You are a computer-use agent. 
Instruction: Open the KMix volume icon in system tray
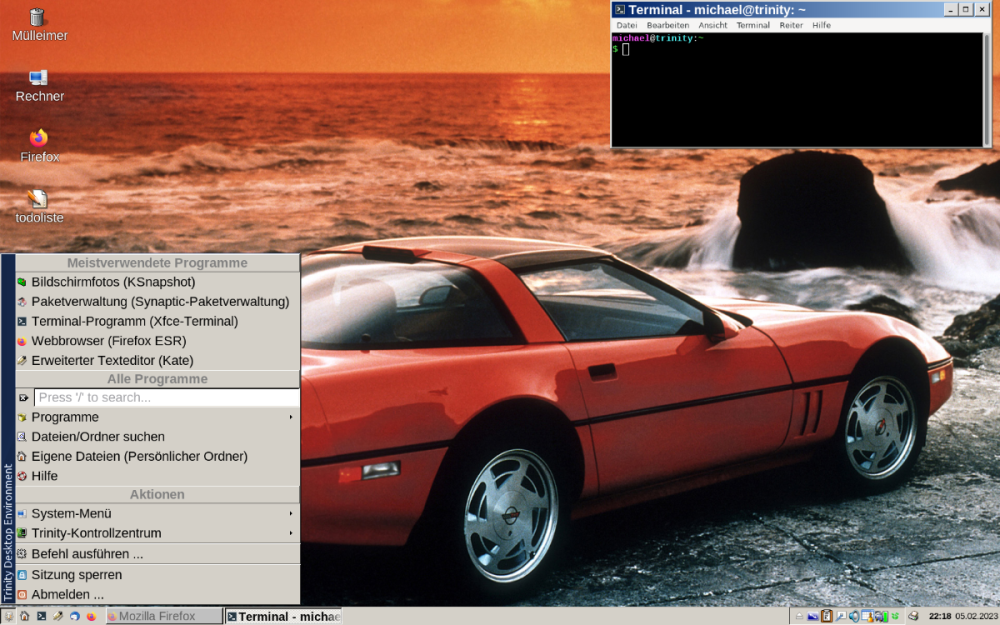(854, 615)
